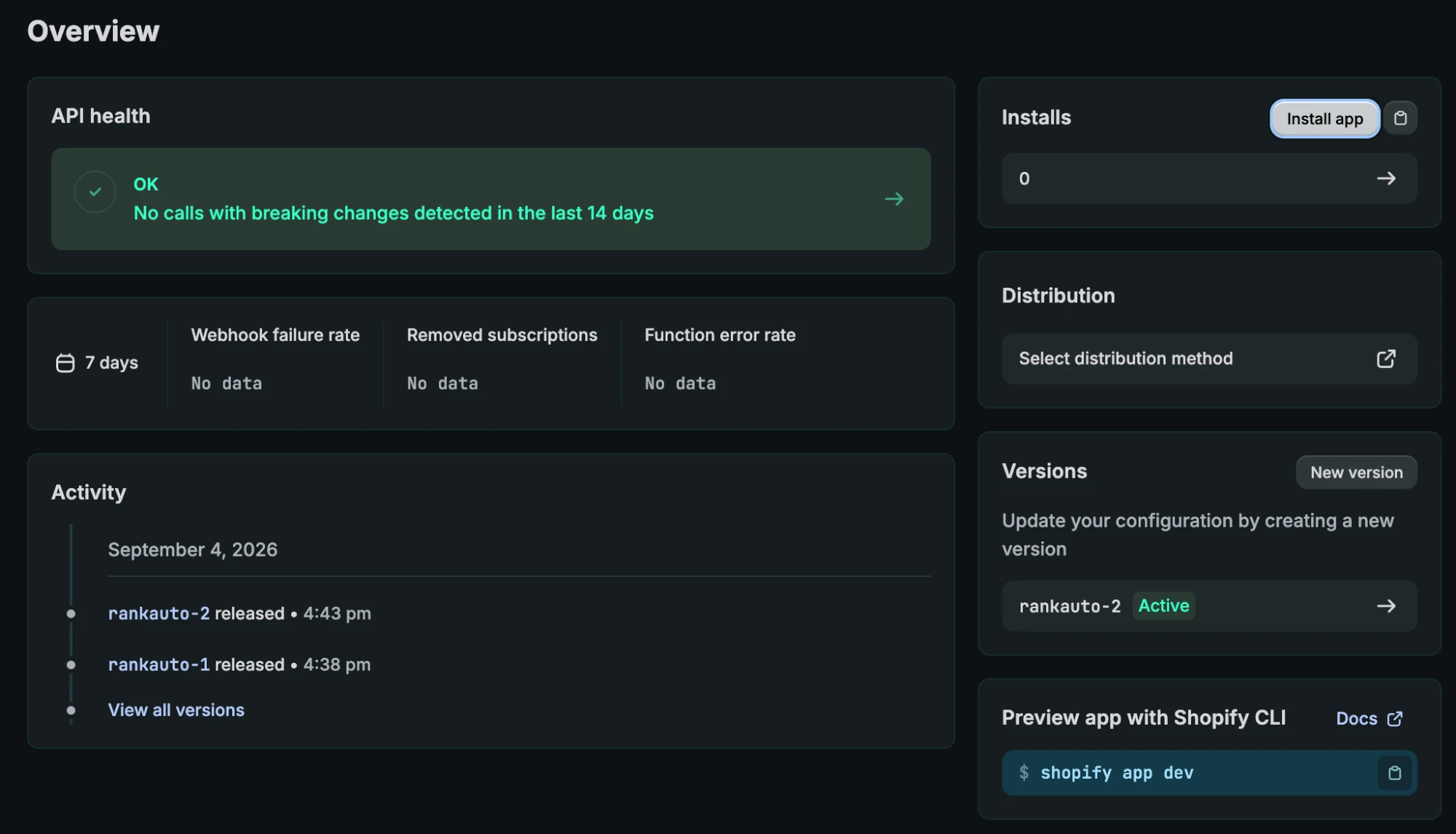Screen dimensions: 1456x834
Task: Copy install link clipboard icon next to Install app
Action: click(x=1400, y=118)
